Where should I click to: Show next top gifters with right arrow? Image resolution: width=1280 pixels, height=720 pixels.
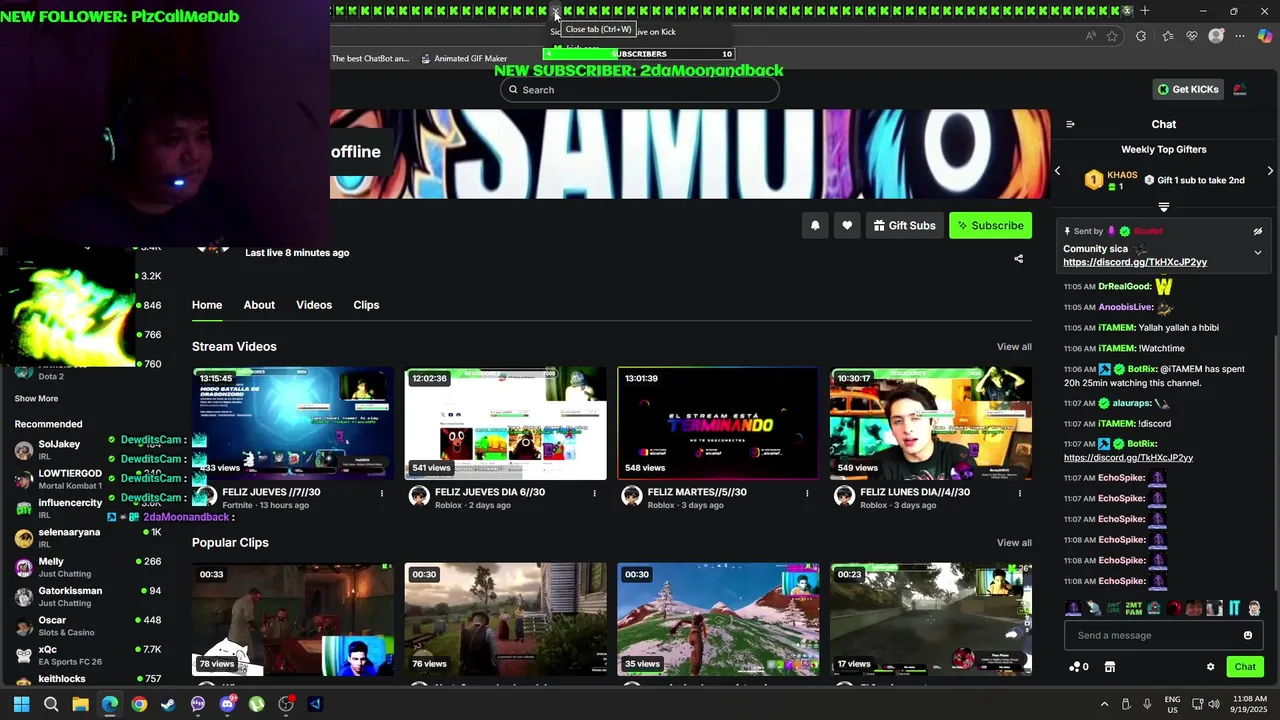(x=1270, y=171)
